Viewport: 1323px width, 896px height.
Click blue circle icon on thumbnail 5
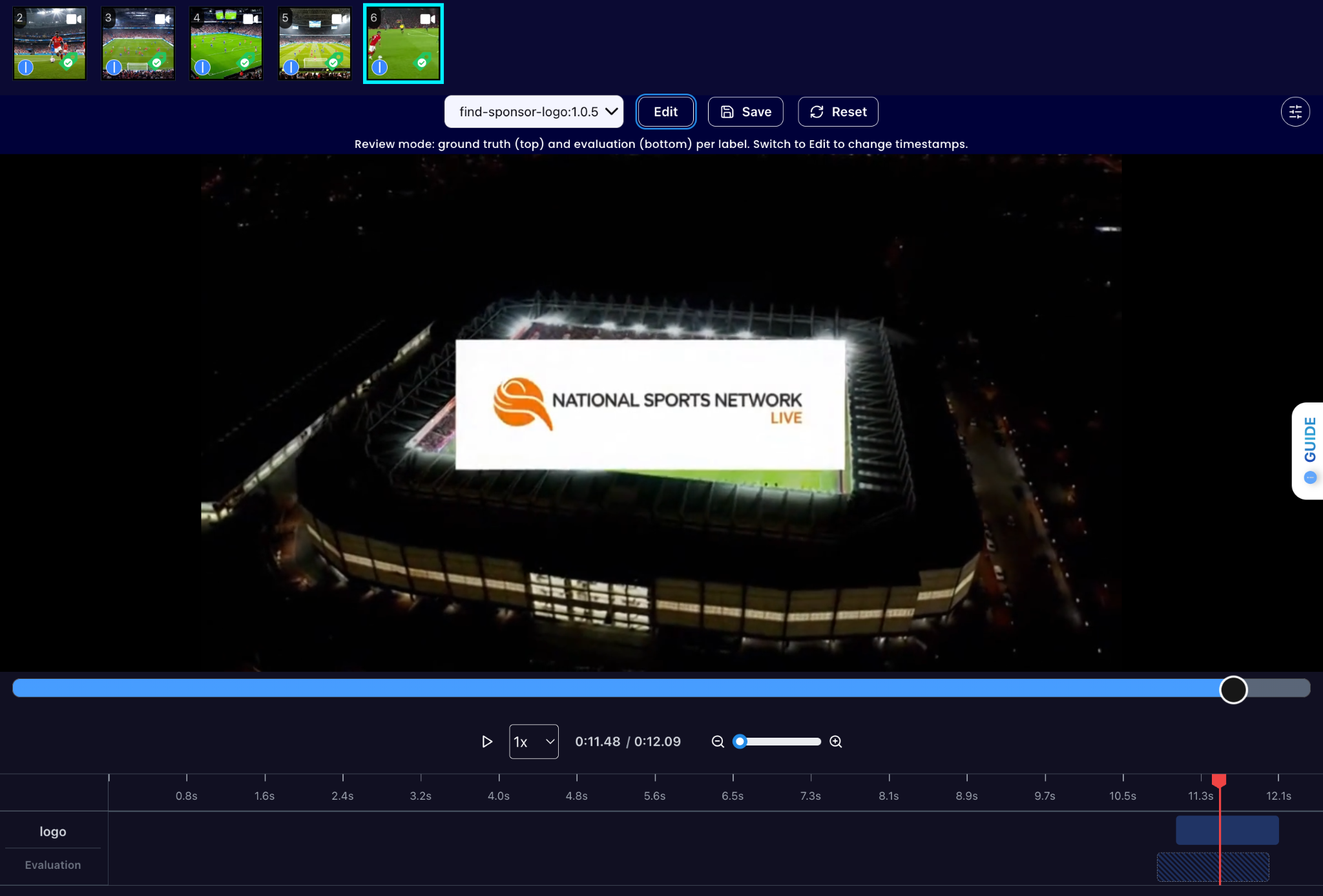291,67
